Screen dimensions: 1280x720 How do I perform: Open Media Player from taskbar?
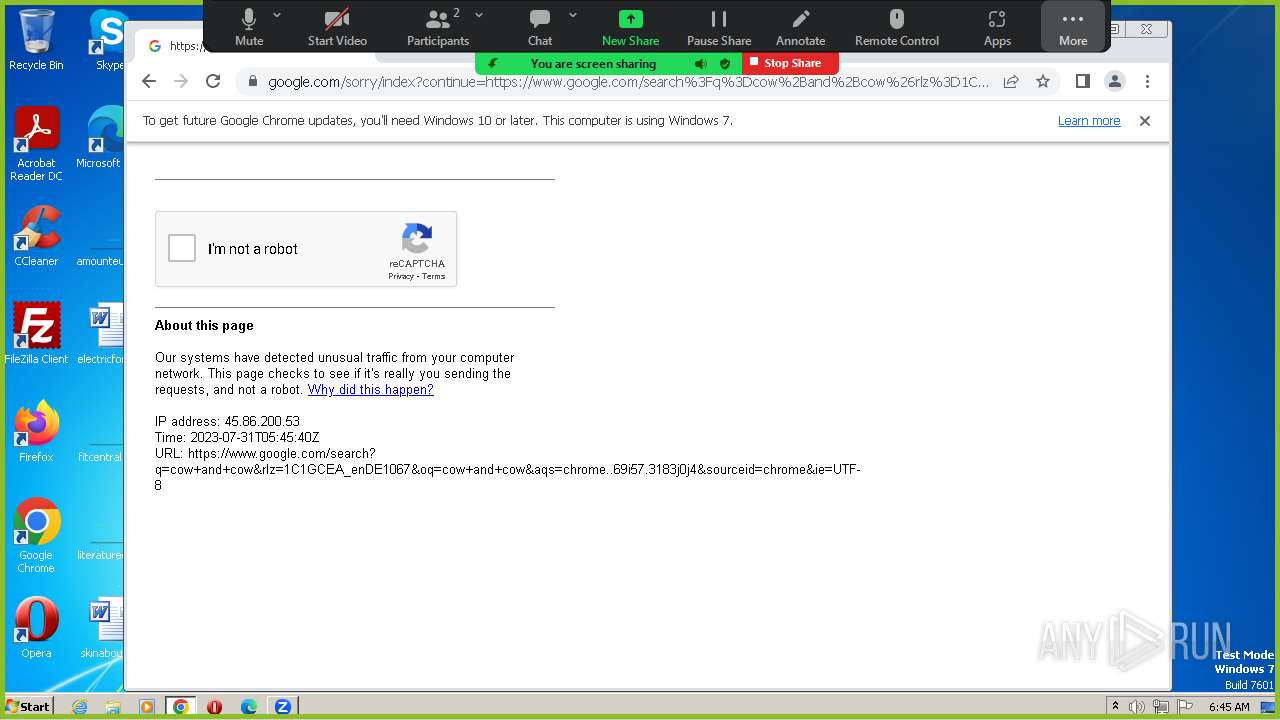pos(147,707)
